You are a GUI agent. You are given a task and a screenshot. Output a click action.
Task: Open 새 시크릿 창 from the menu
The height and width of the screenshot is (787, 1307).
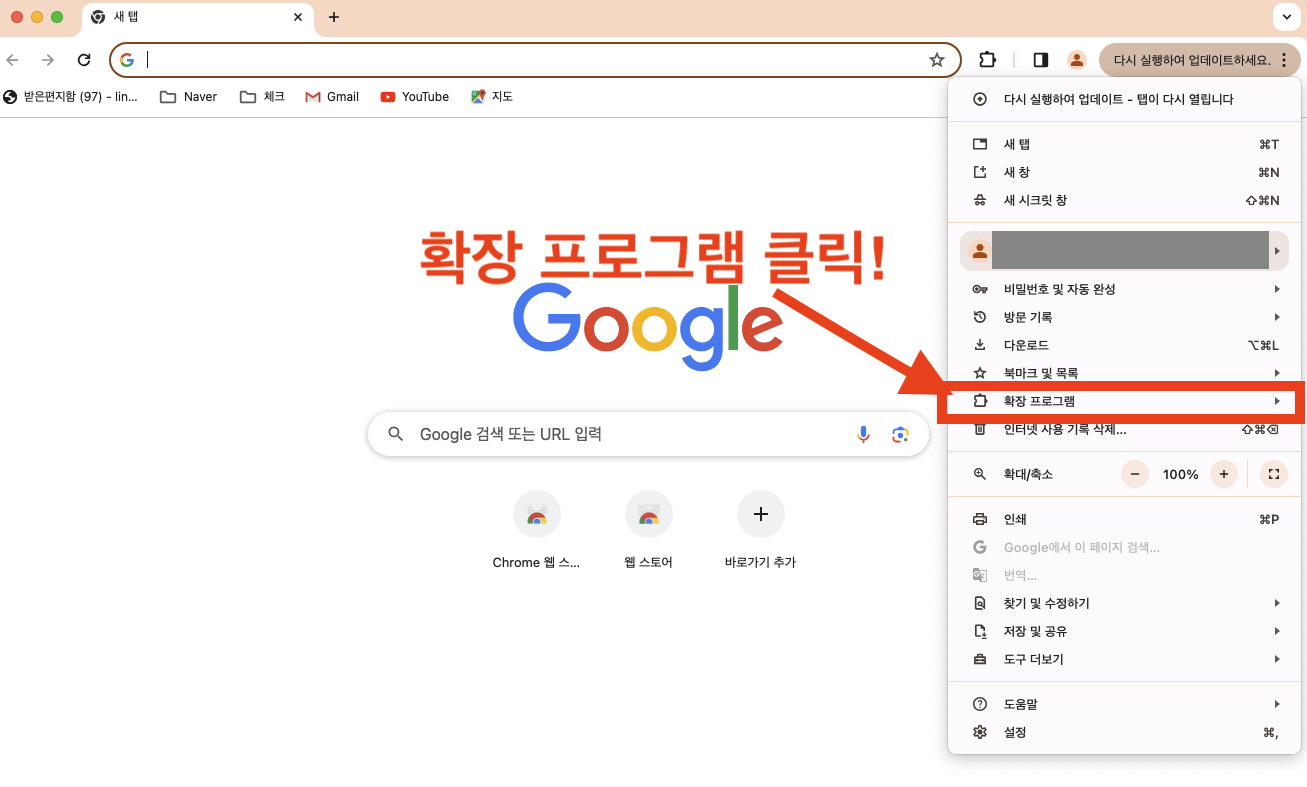click(x=1039, y=200)
